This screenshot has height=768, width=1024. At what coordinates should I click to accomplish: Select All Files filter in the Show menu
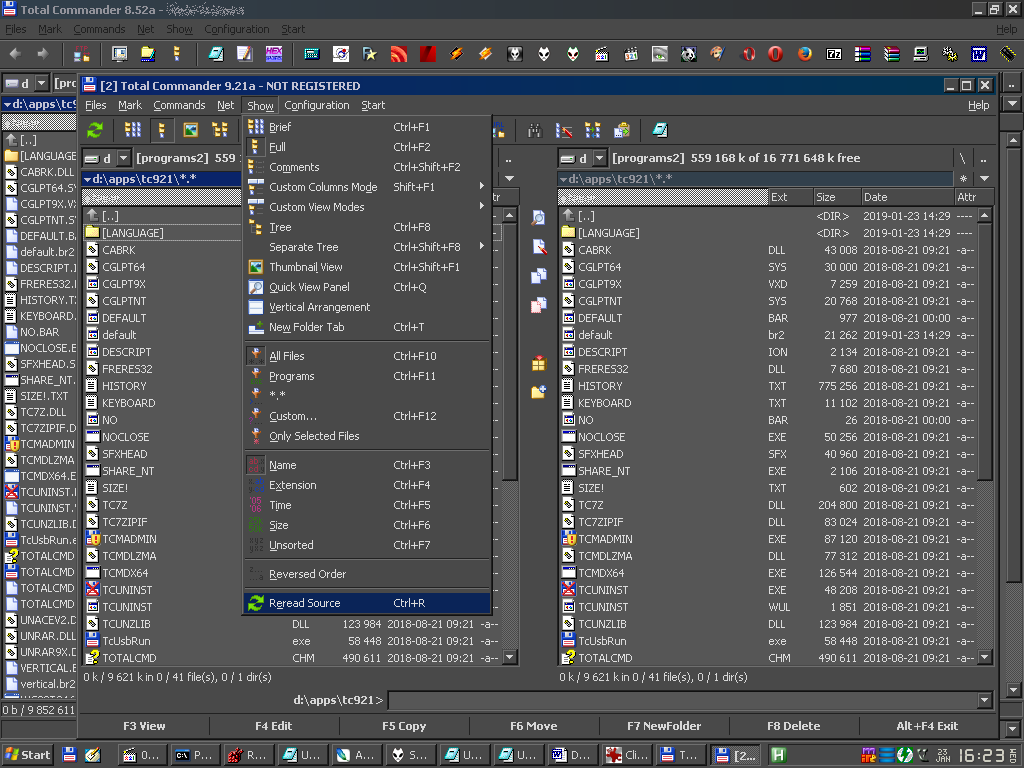(367, 356)
